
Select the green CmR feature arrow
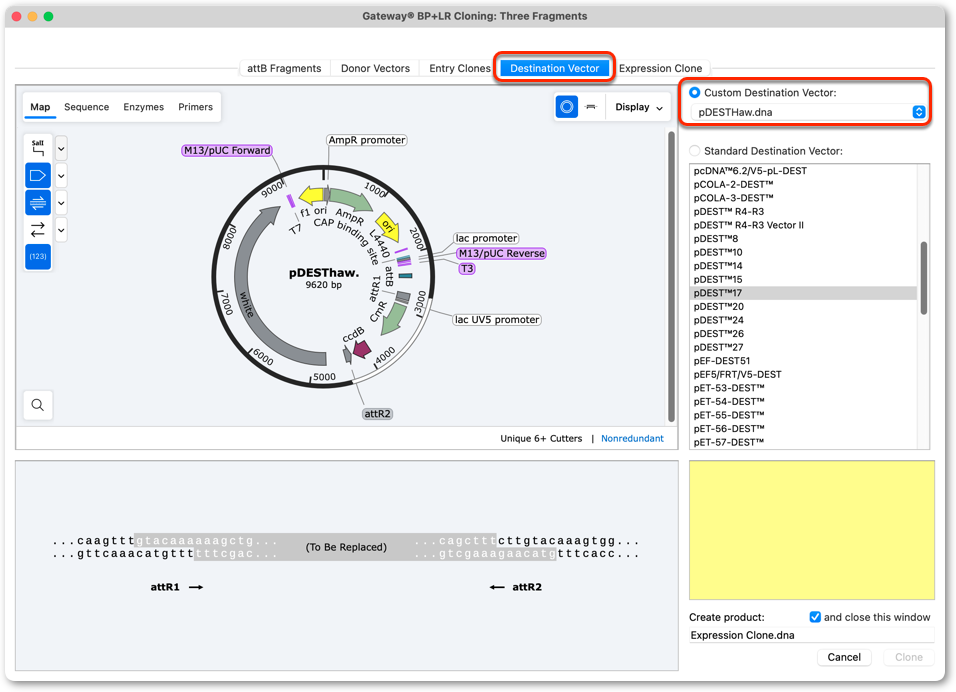pos(394,319)
